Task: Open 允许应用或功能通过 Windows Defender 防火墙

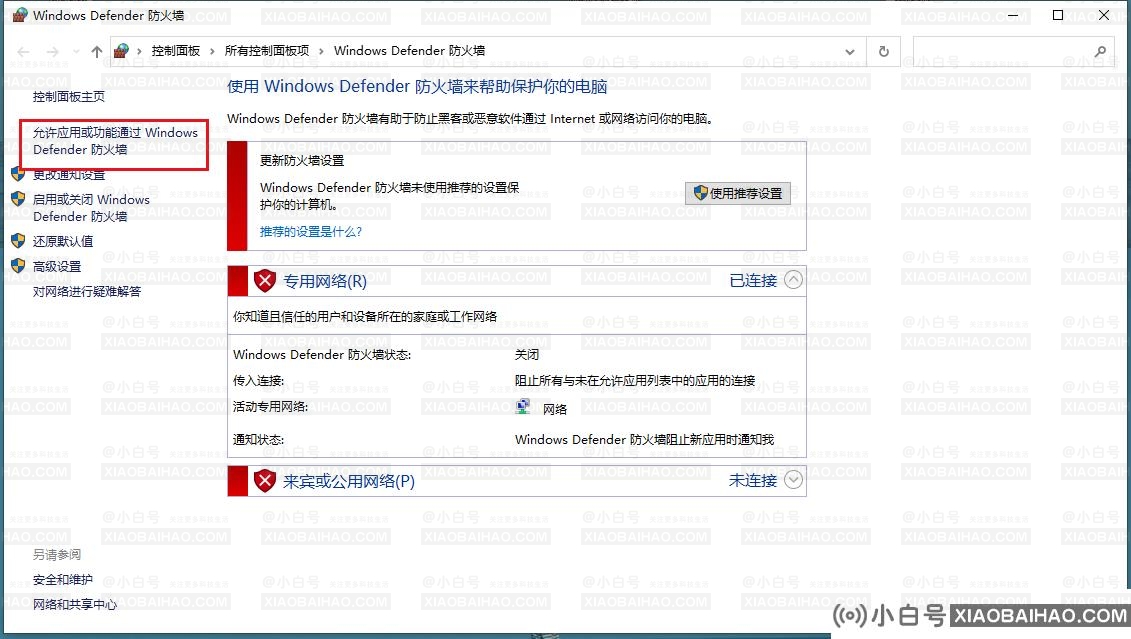Action: pos(115,141)
